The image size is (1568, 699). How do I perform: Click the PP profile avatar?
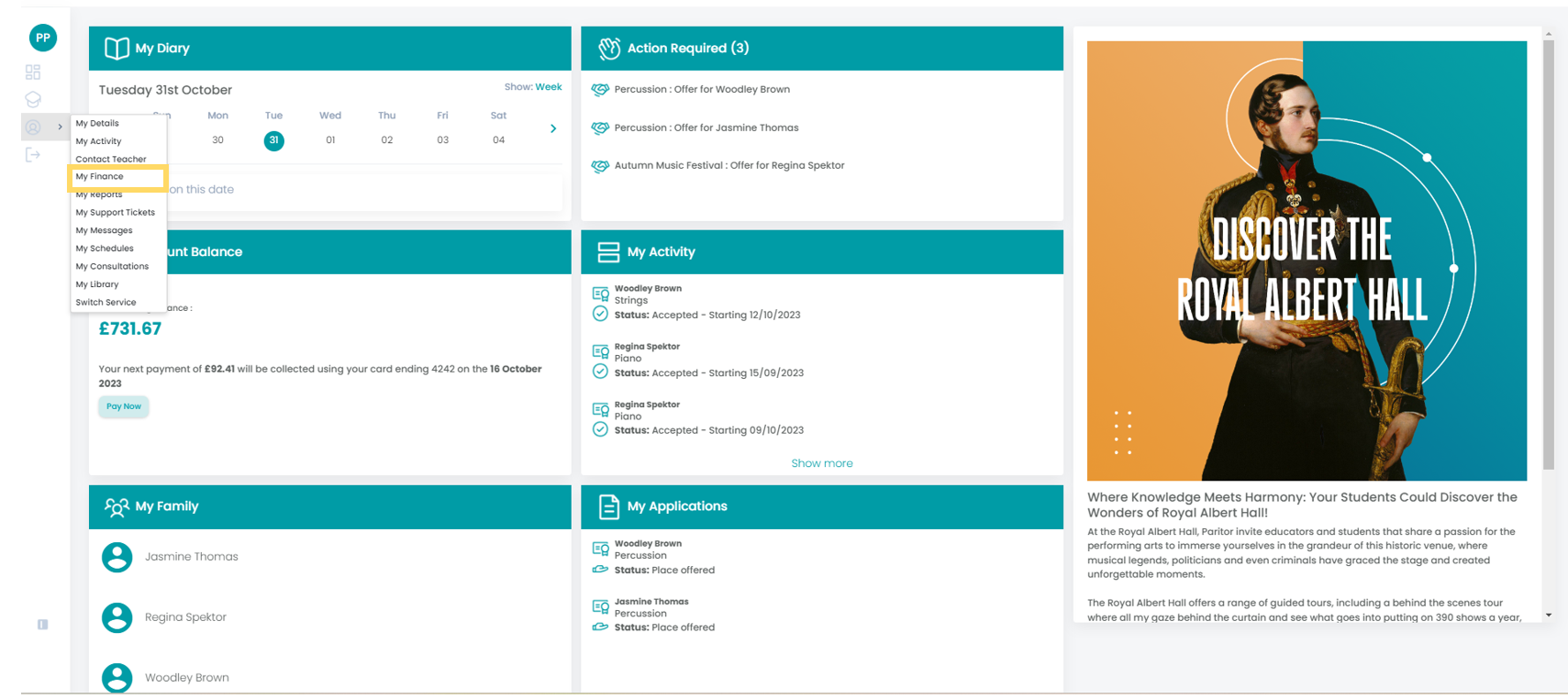pos(43,38)
